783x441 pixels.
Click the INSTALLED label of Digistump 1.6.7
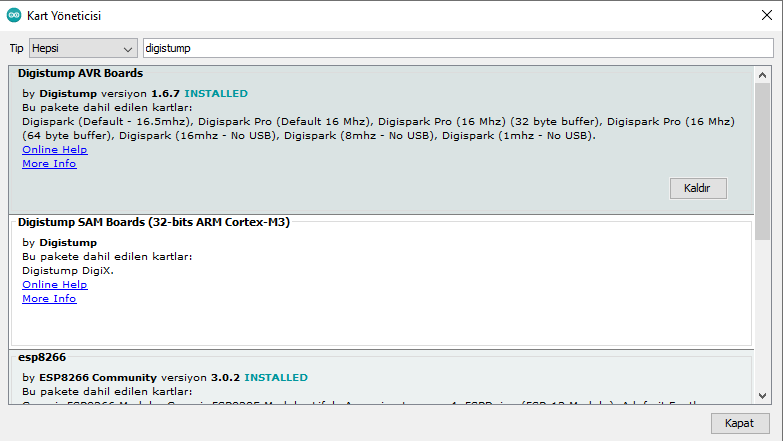pyautogui.click(x=215, y=94)
